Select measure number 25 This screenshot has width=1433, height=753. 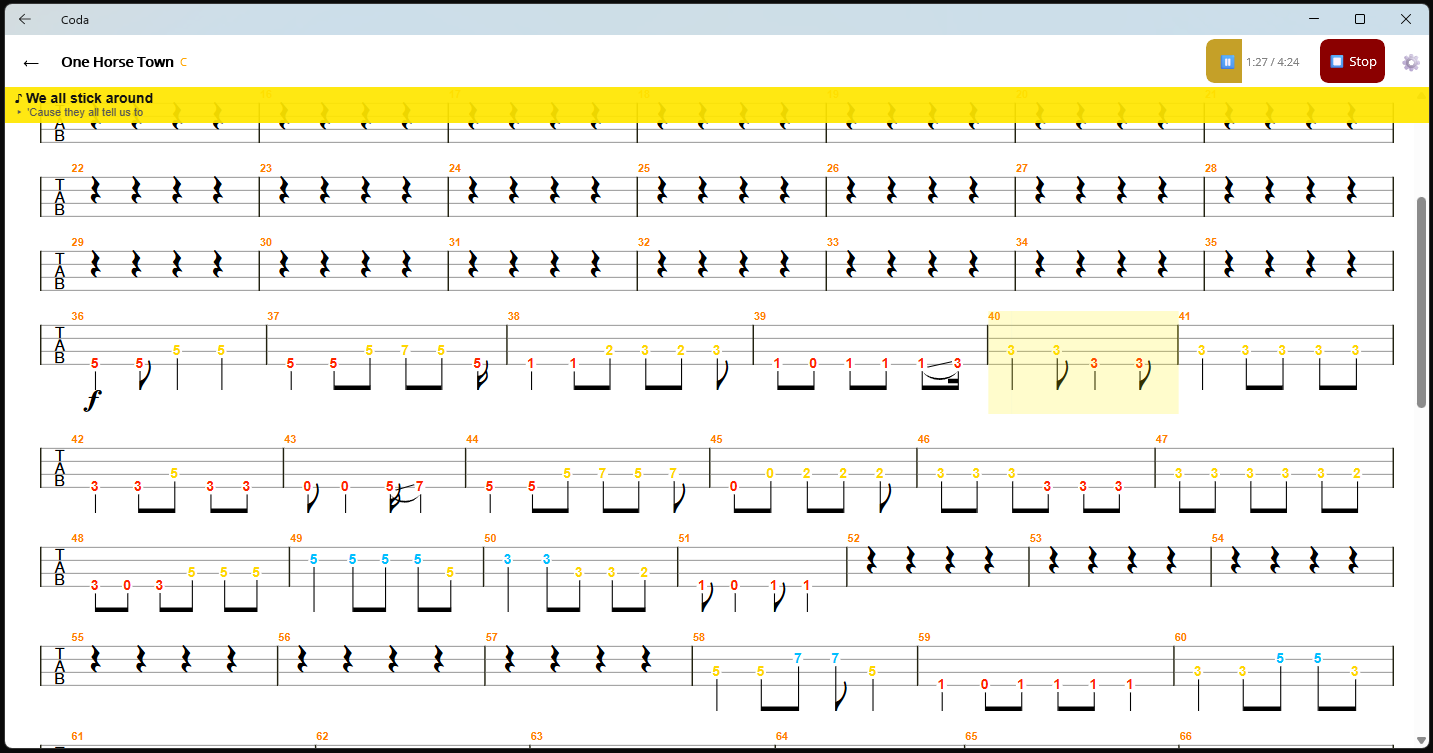coord(644,169)
